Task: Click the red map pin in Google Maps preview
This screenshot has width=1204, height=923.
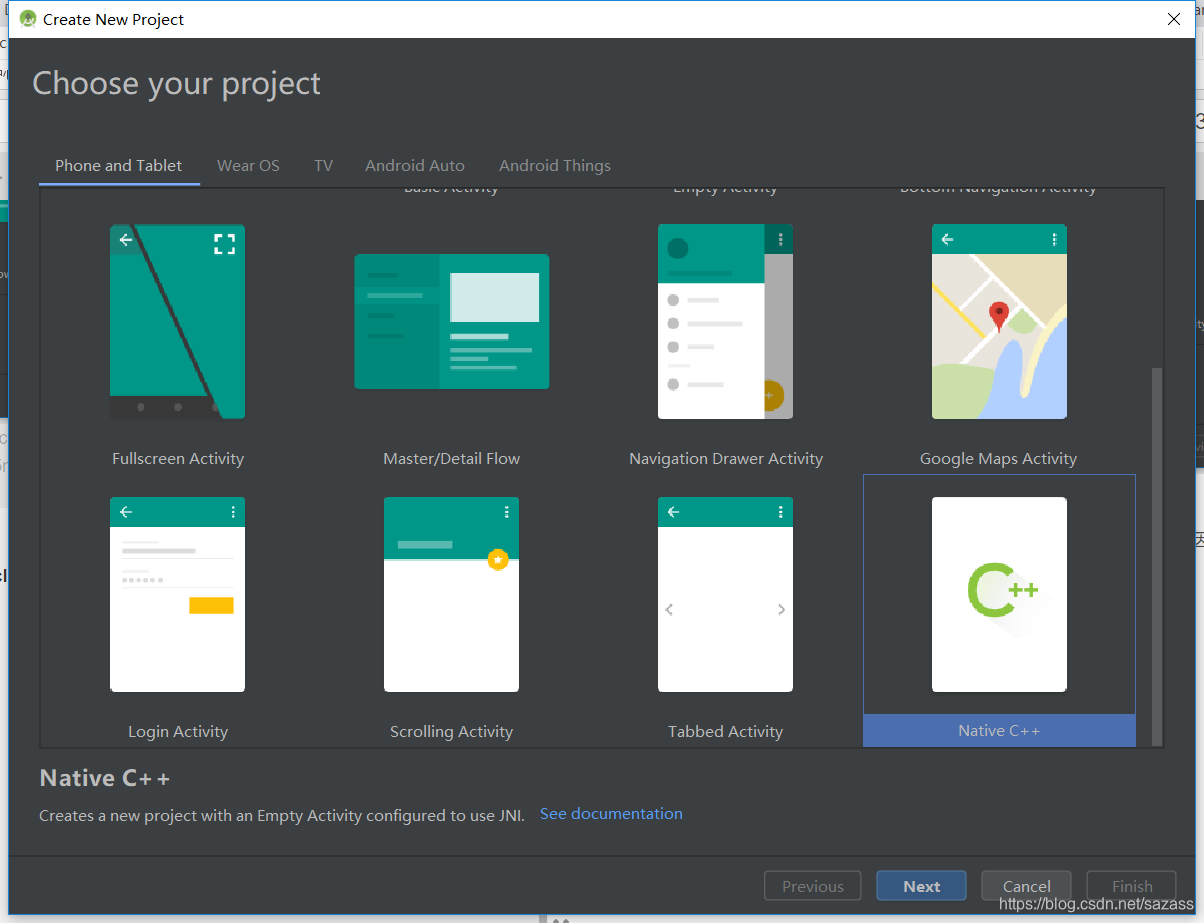Action: [x=999, y=316]
